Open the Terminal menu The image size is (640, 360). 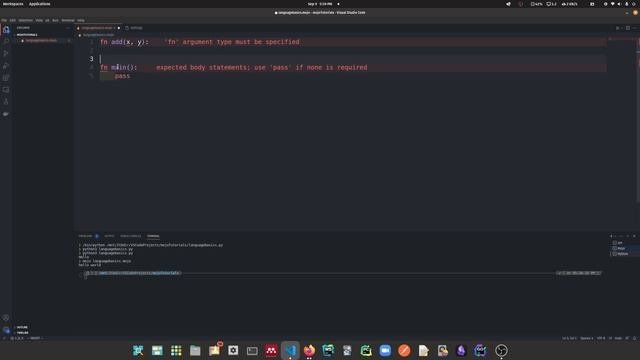coord(68,20)
